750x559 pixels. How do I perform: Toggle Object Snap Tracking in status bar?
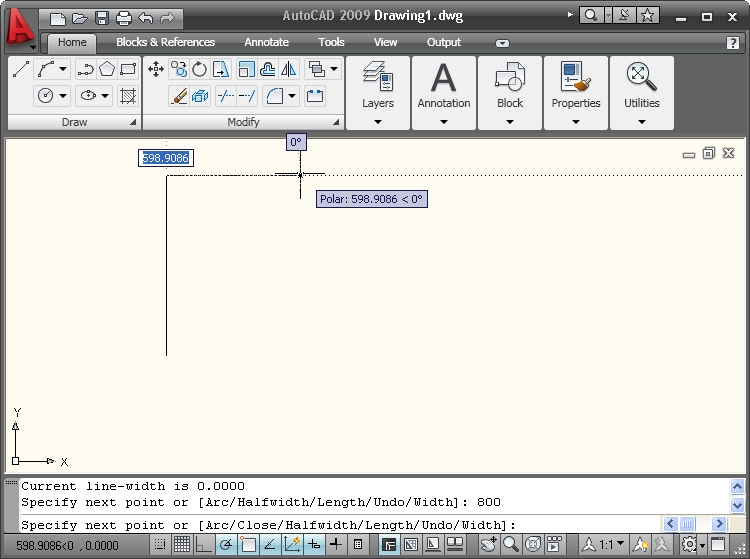(x=270, y=544)
